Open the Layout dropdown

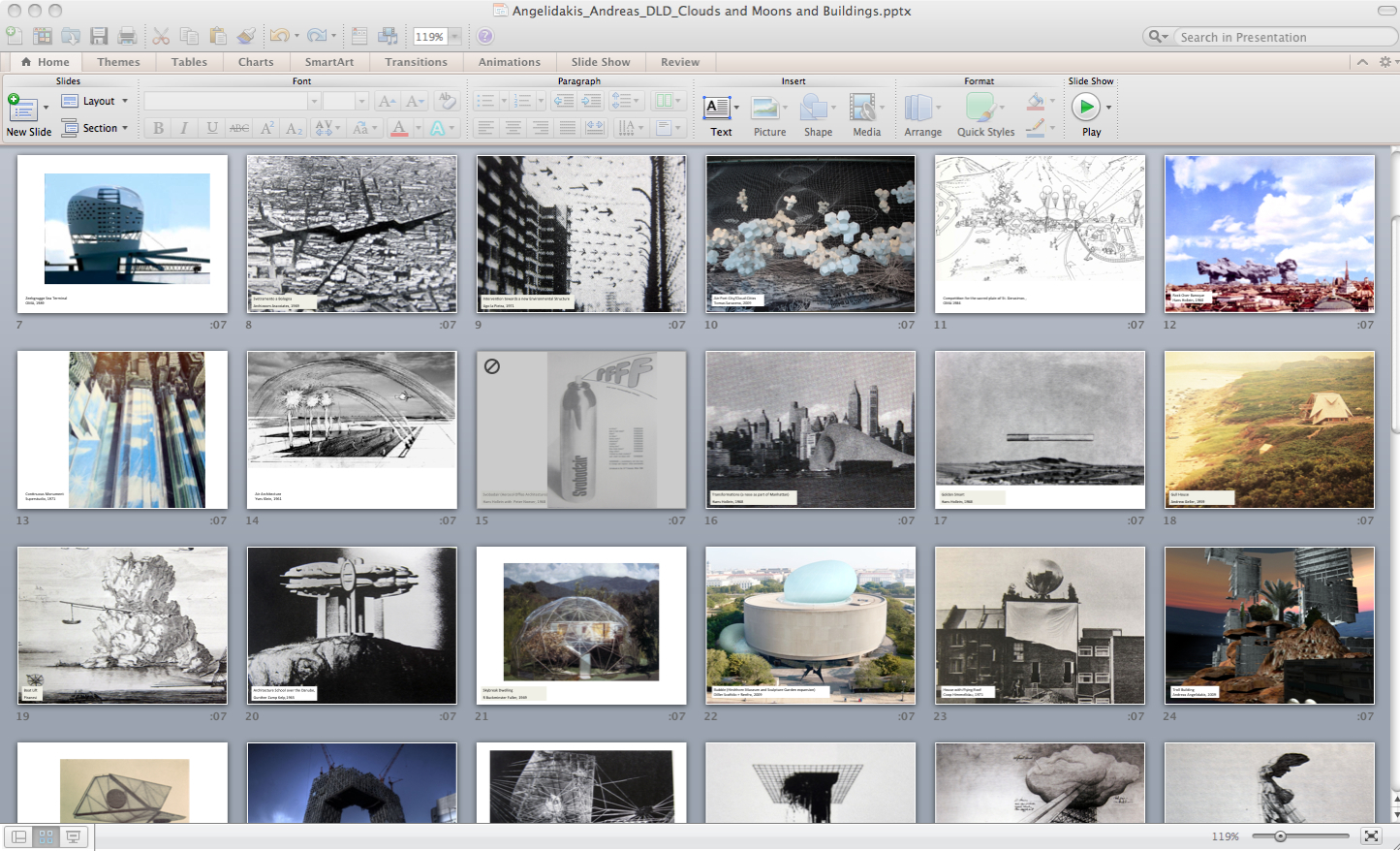tap(96, 101)
